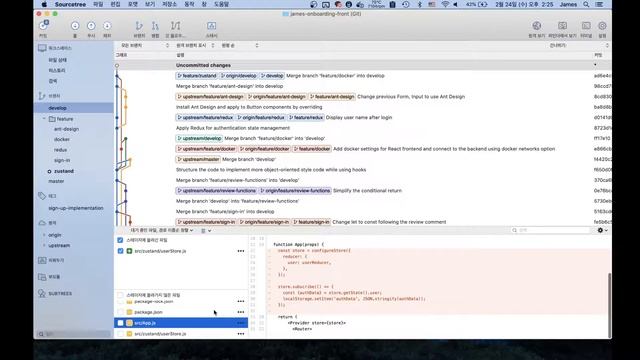Open the Commit toolbar icon
The image size is (640, 360).
pos(44,26)
